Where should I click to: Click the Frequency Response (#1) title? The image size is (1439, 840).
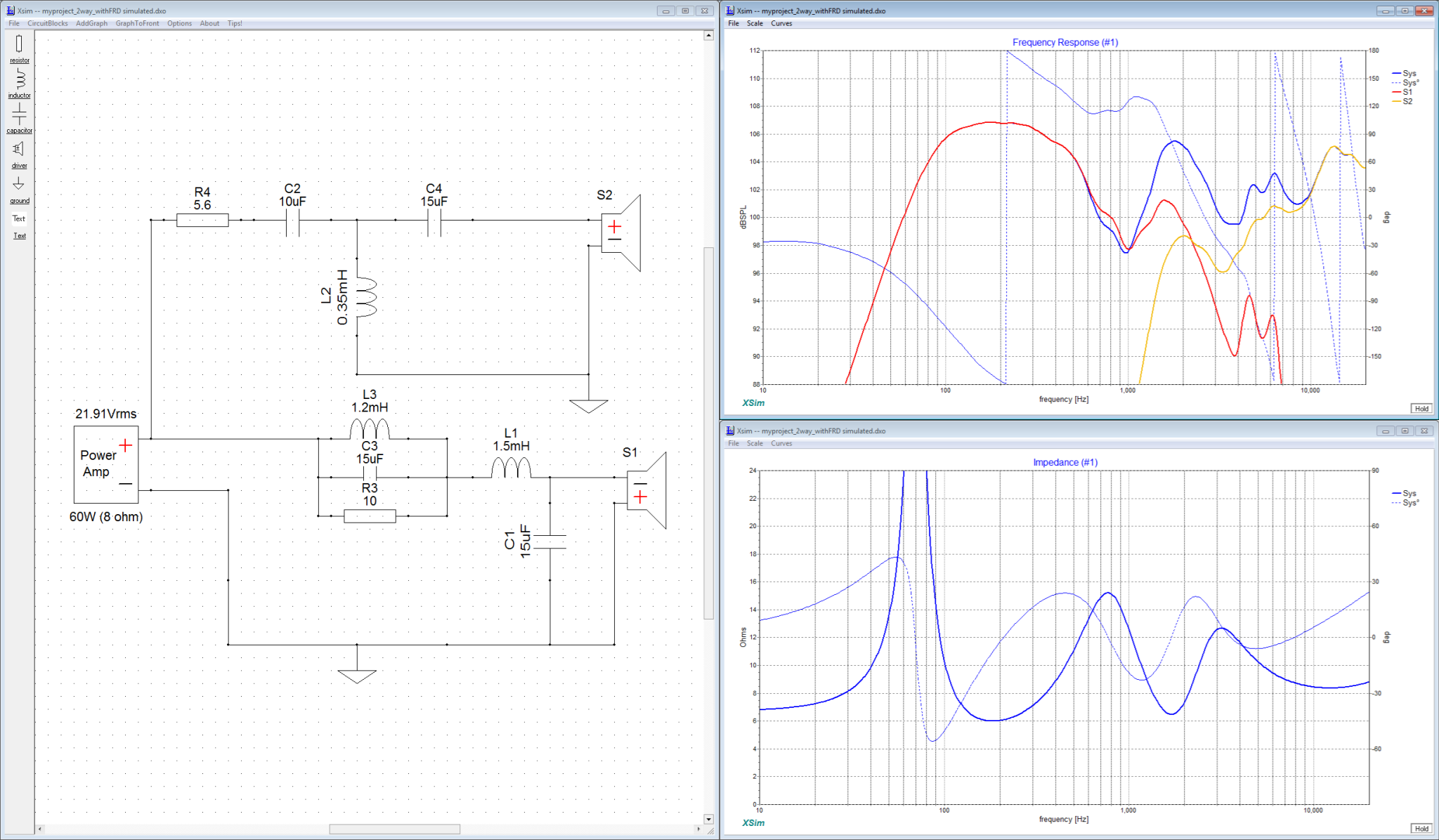click(1065, 42)
